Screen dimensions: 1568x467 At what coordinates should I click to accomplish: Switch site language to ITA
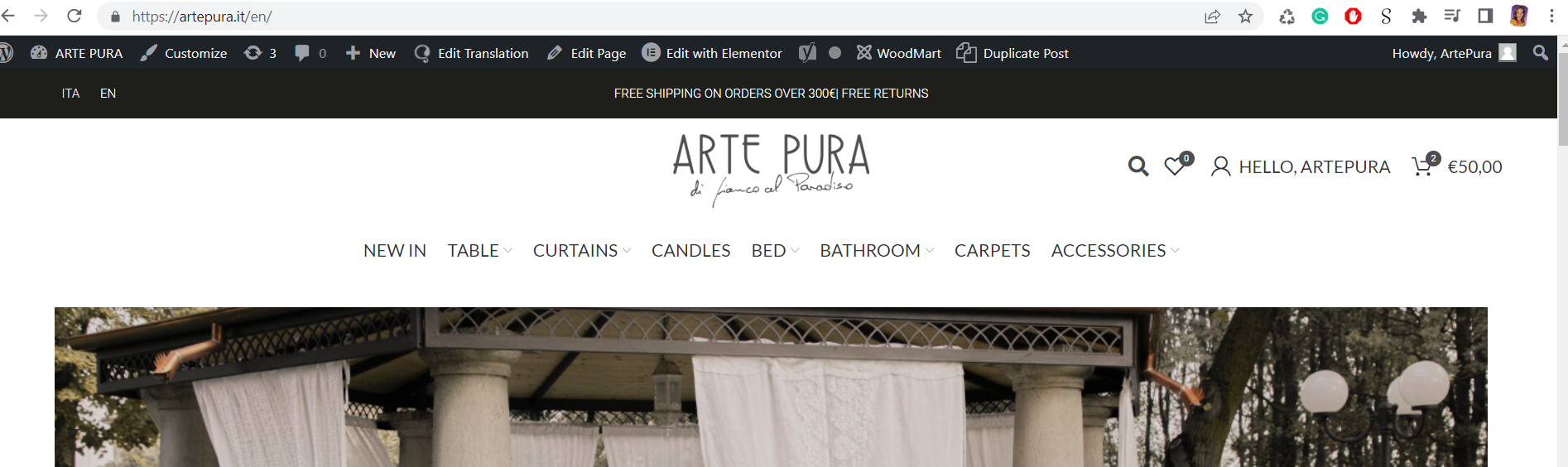point(70,94)
